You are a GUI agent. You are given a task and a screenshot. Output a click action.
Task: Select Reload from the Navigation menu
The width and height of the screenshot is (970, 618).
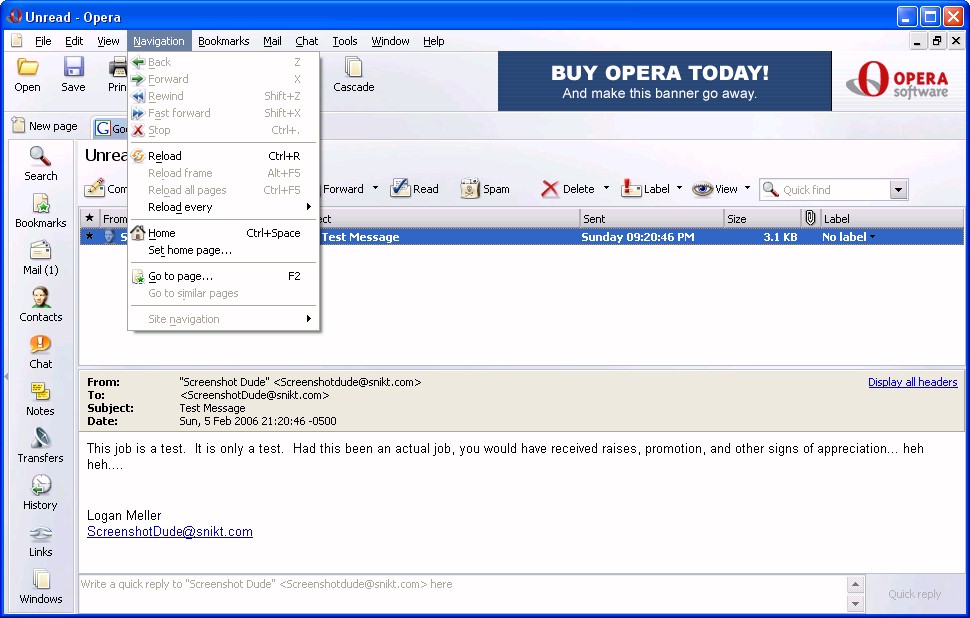[165, 156]
